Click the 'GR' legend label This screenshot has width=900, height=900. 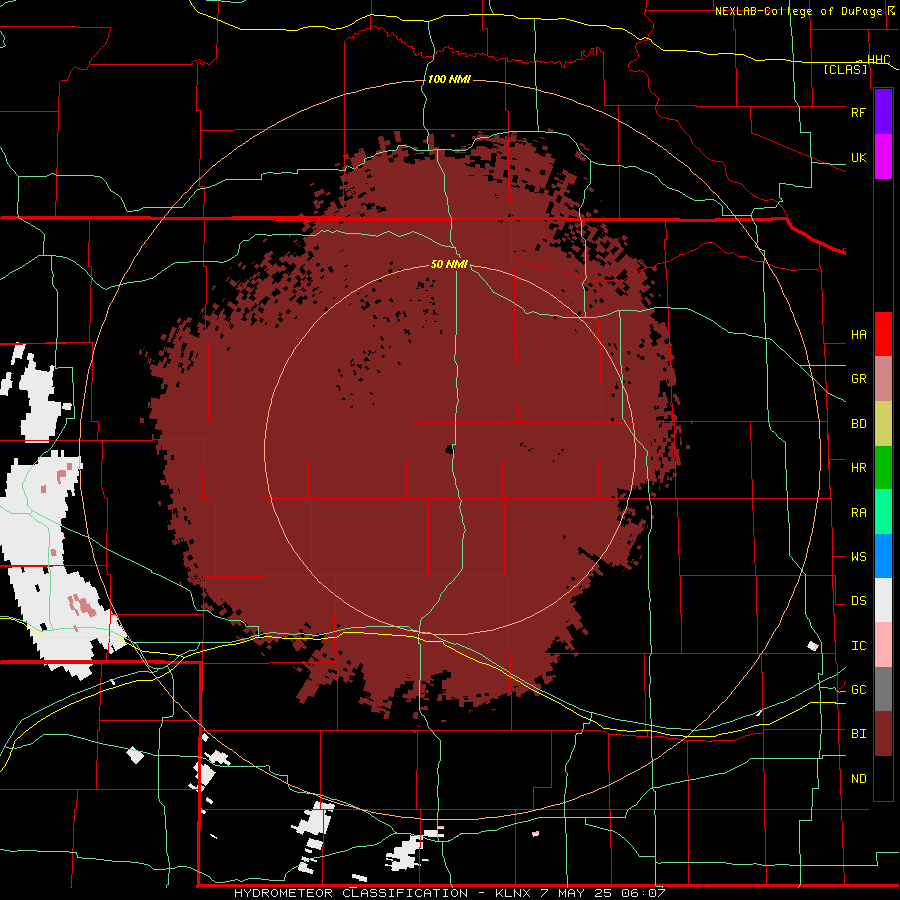click(x=858, y=378)
